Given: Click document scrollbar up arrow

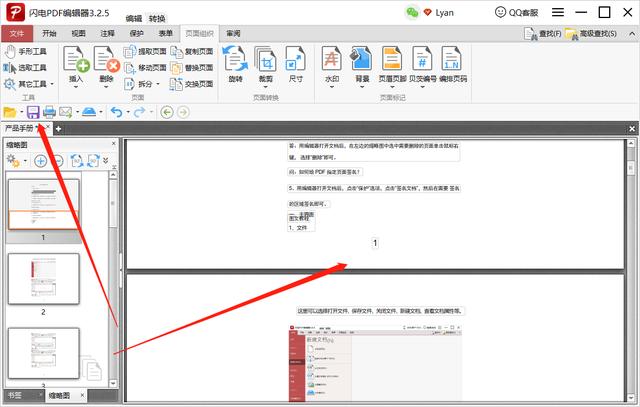Looking at the screenshot, I should click(x=631, y=143).
